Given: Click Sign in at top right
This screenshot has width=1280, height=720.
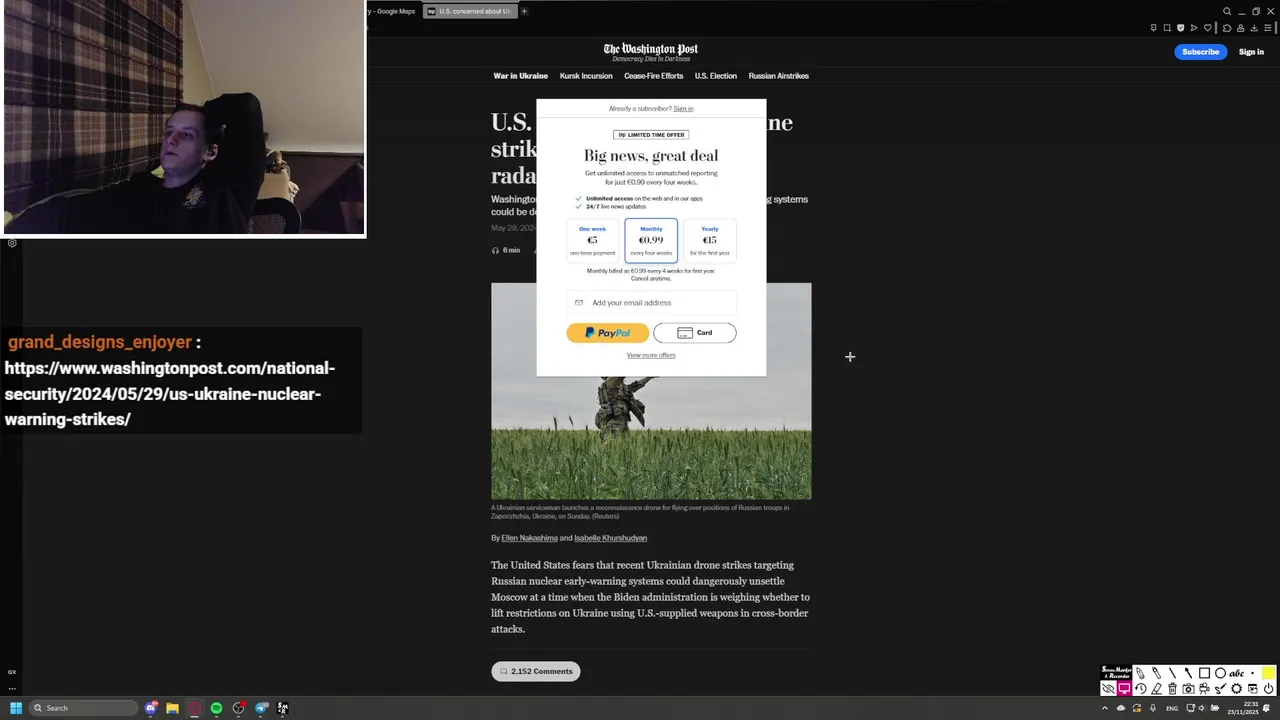Looking at the screenshot, I should [1251, 52].
